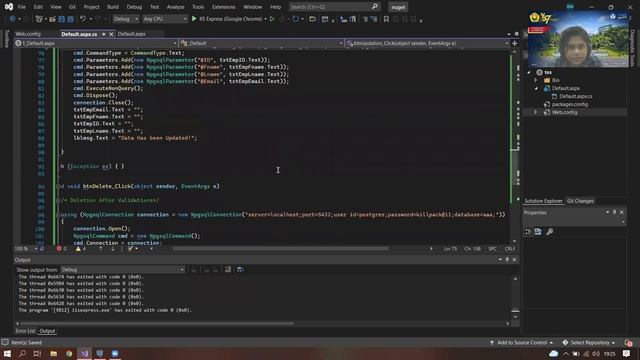Click the Solution Explorer tab
Screen dimensions: 640x360
click(x=543, y=201)
